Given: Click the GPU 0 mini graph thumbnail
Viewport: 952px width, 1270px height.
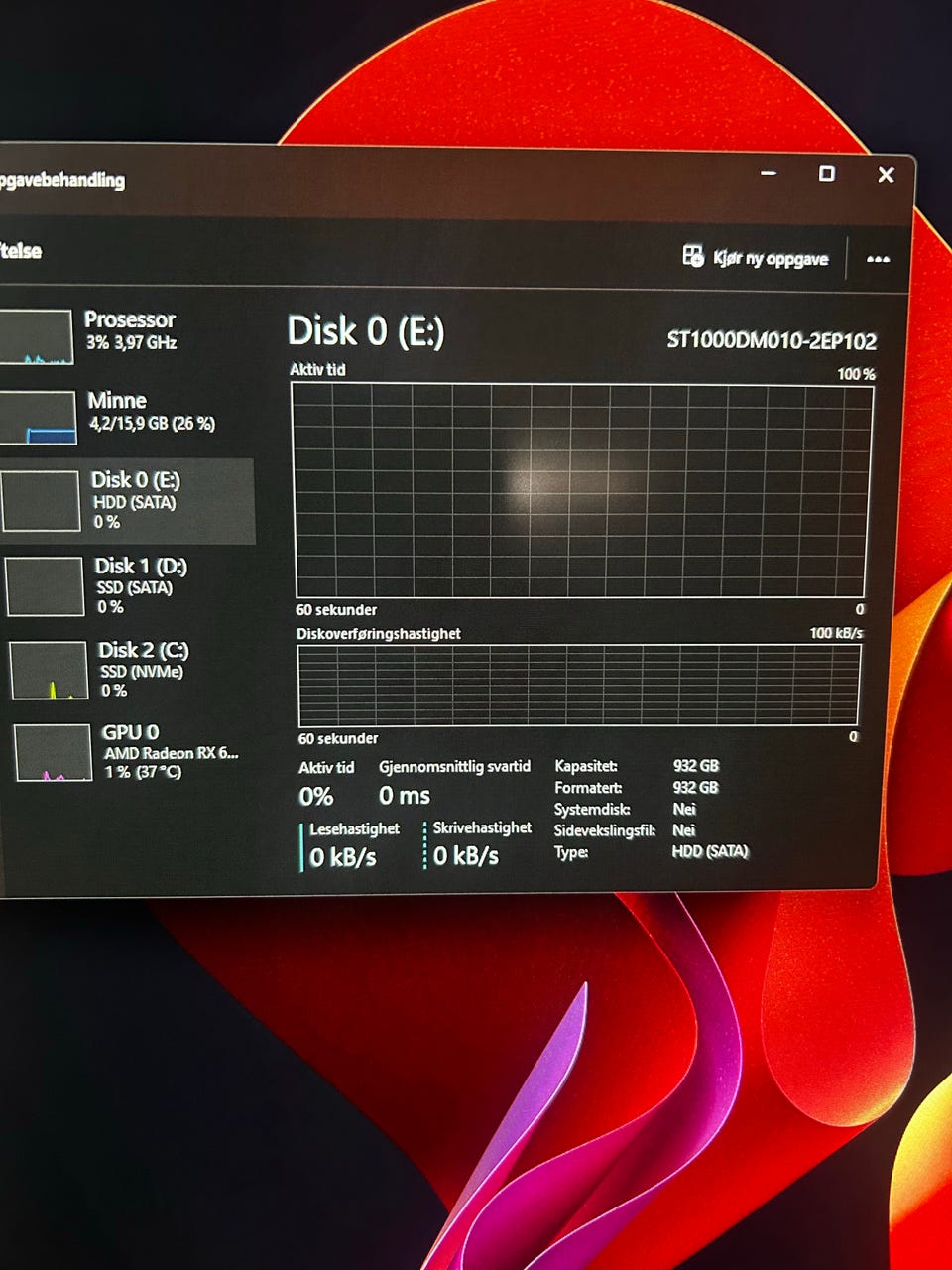Looking at the screenshot, I should [54, 753].
